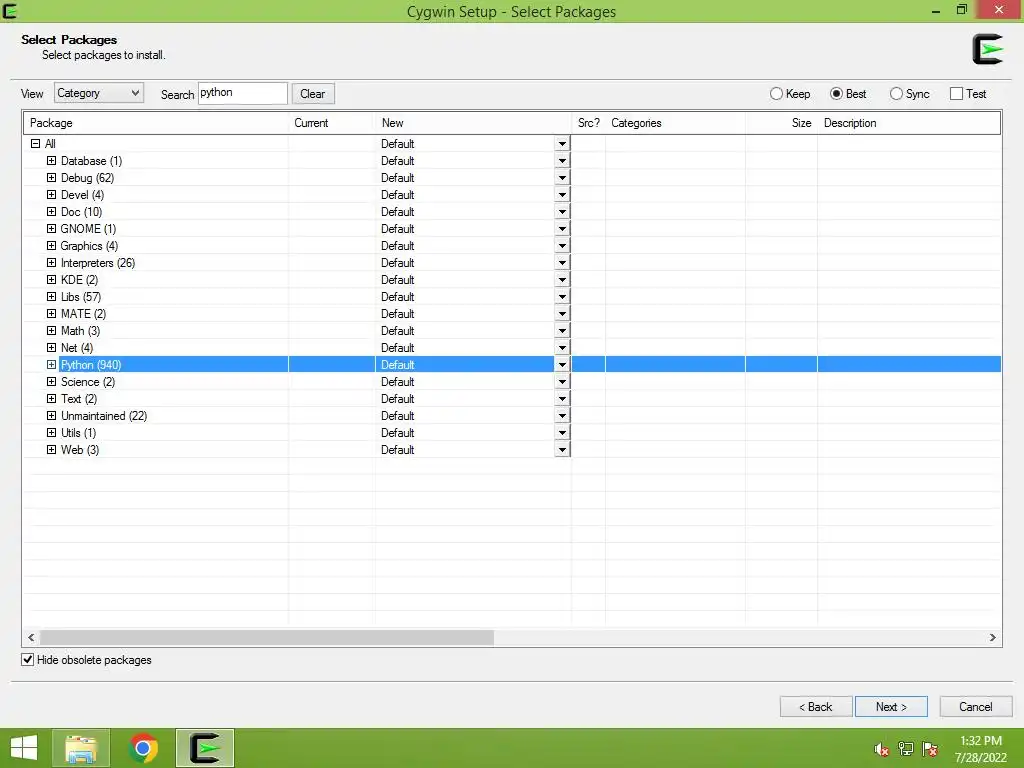Expand the Libs (57) category
The width and height of the screenshot is (1024, 768).
pos(52,296)
